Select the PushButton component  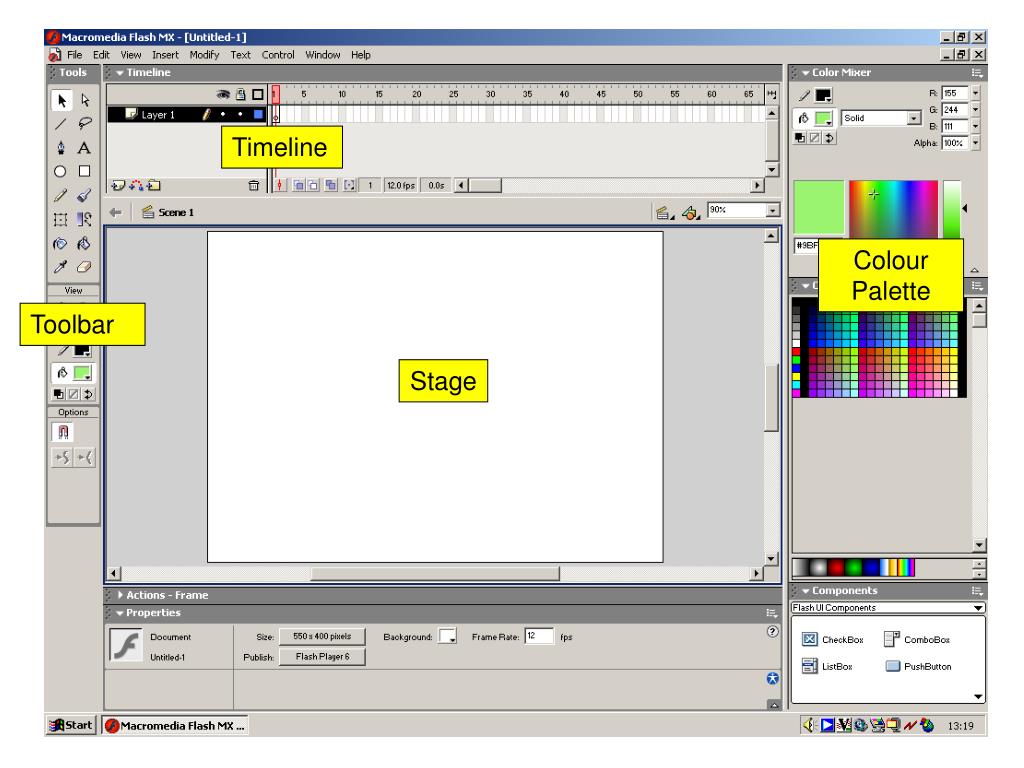click(918, 666)
